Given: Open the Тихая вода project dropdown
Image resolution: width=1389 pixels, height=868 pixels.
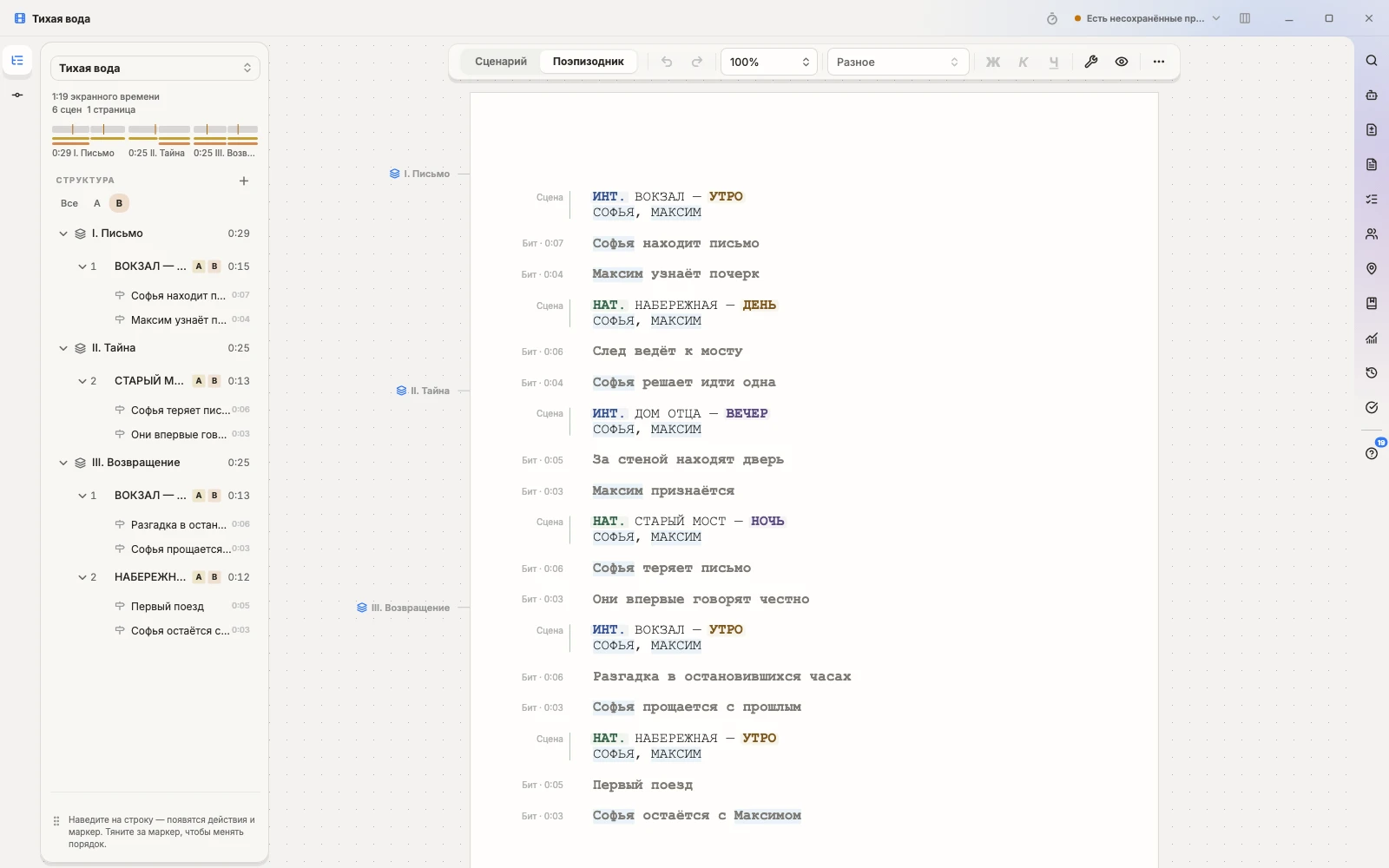Looking at the screenshot, I should point(155,68).
